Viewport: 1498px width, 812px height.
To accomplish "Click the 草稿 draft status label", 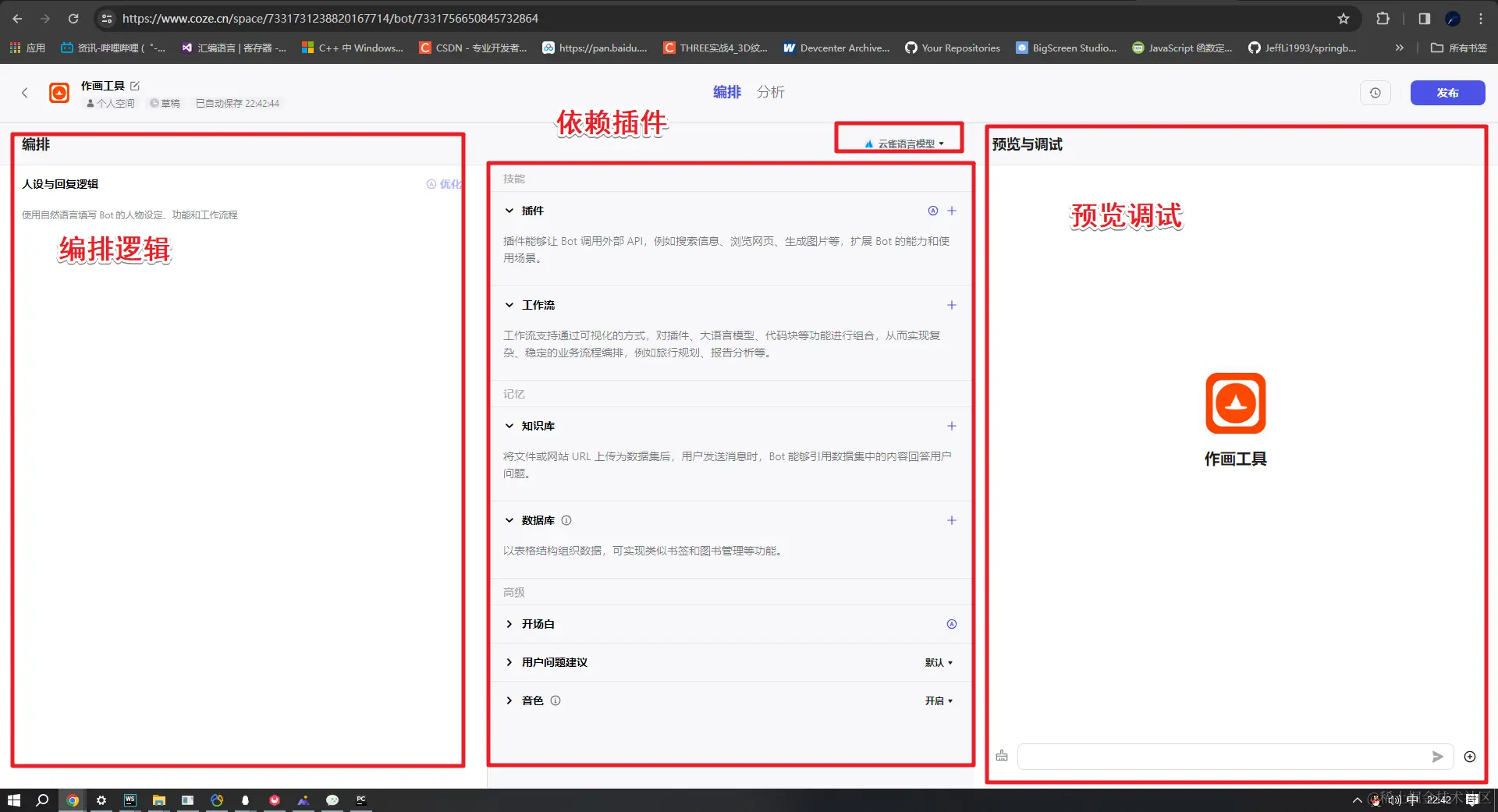I will [x=165, y=103].
